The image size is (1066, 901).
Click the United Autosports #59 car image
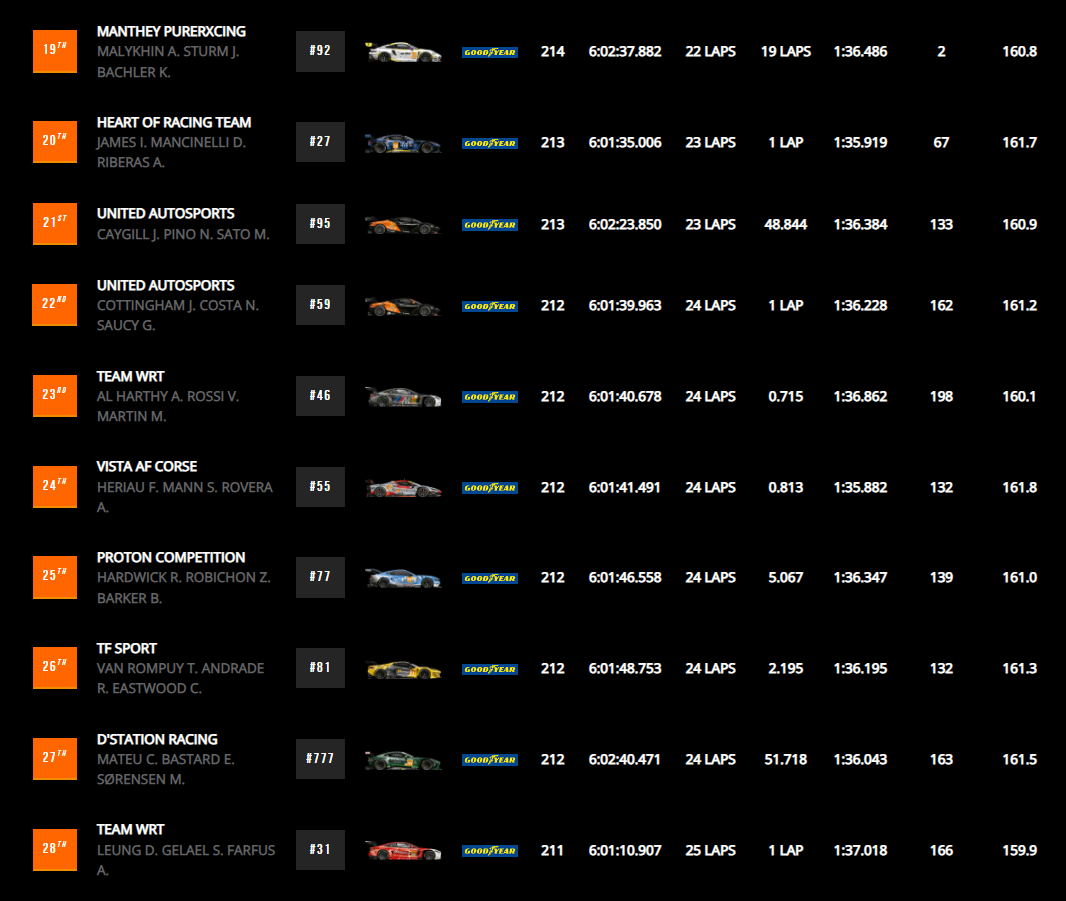coord(403,306)
